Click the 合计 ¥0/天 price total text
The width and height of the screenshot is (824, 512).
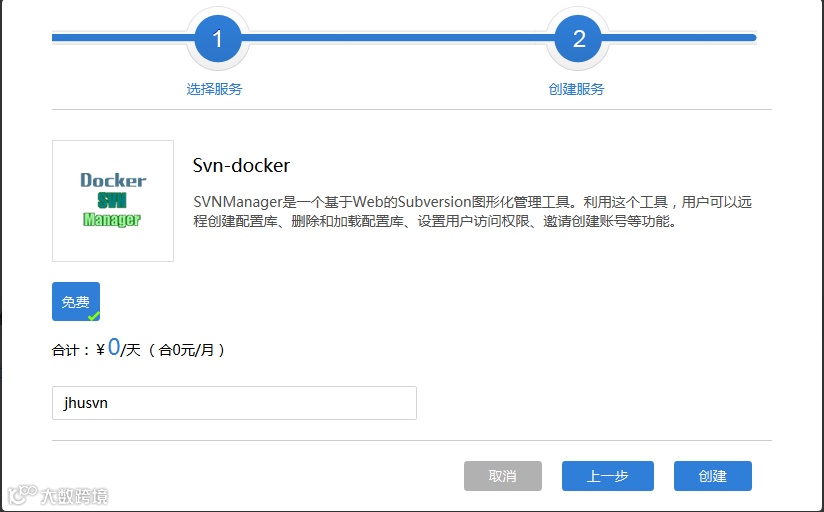[138, 349]
